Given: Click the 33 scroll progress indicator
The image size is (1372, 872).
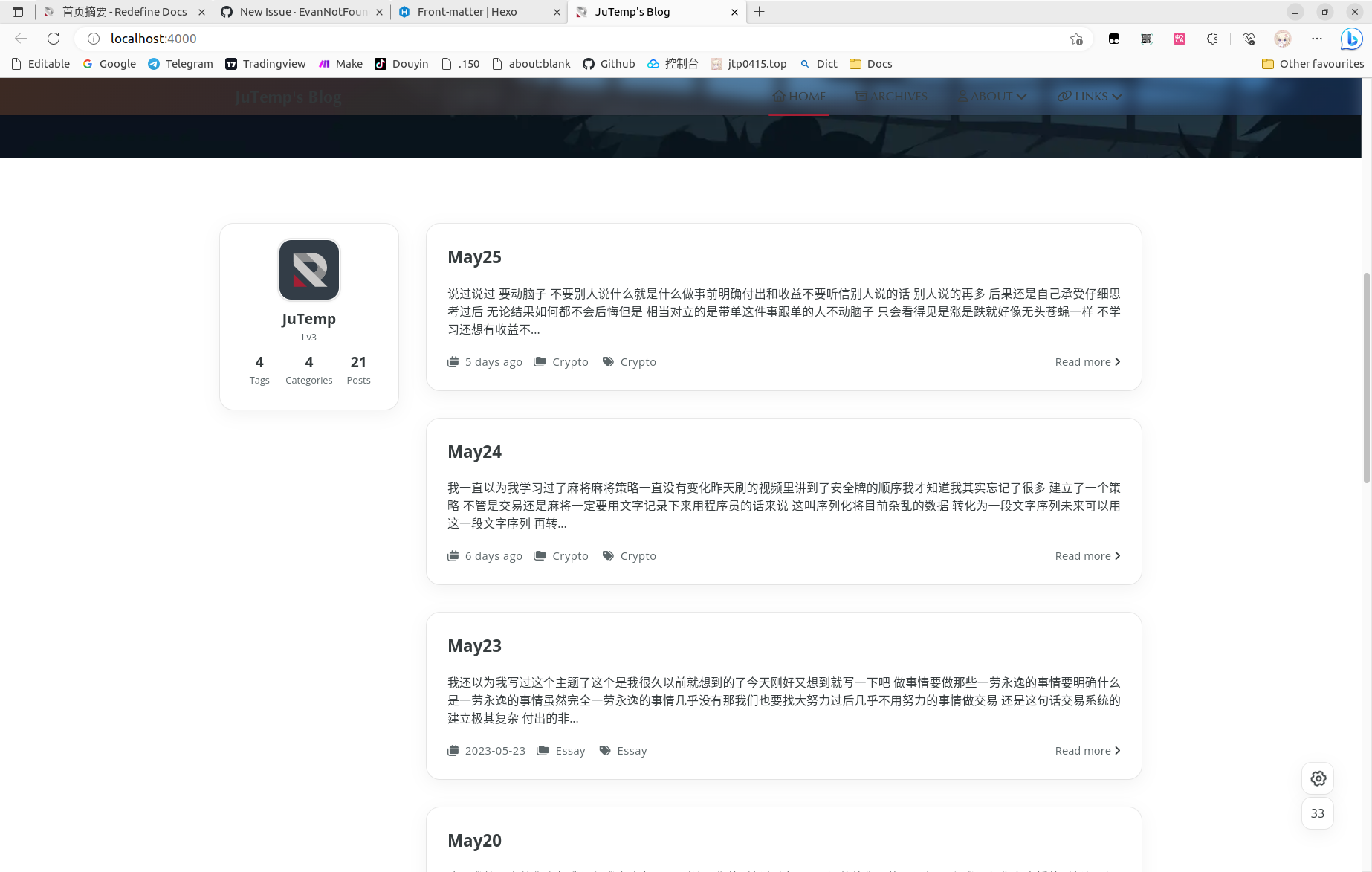Looking at the screenshot, I should [1317, 813].
